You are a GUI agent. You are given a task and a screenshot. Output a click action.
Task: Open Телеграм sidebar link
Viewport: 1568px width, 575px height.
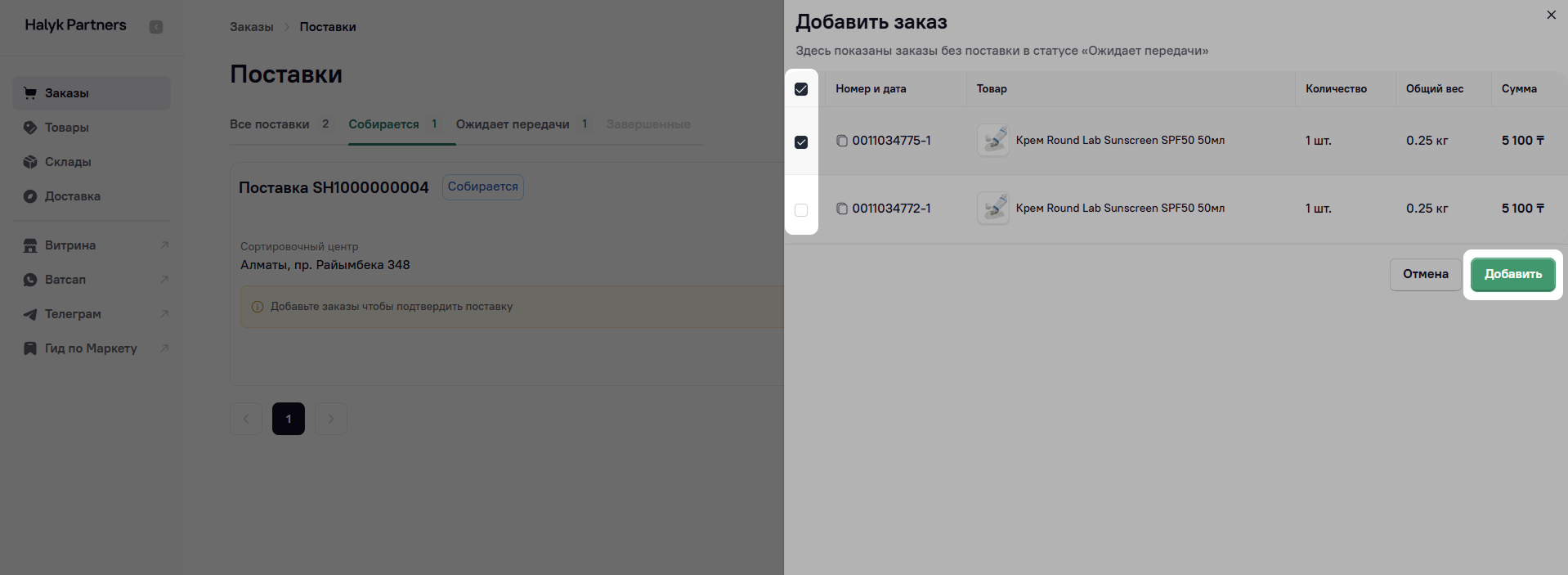coord(73,314)
